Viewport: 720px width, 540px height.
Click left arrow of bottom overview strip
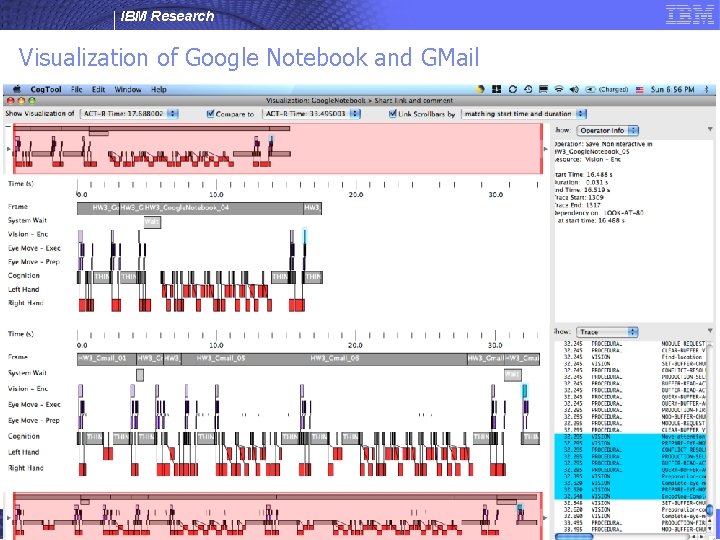click(8, 518)
